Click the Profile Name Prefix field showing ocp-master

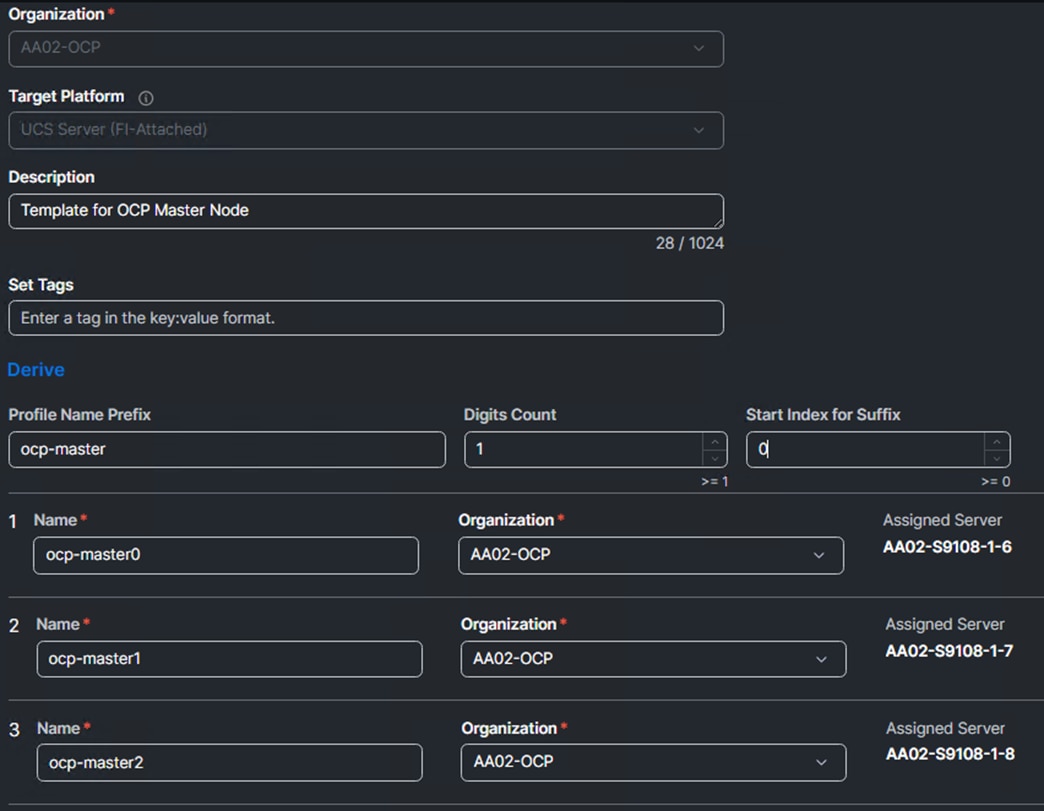coord(226,449)
